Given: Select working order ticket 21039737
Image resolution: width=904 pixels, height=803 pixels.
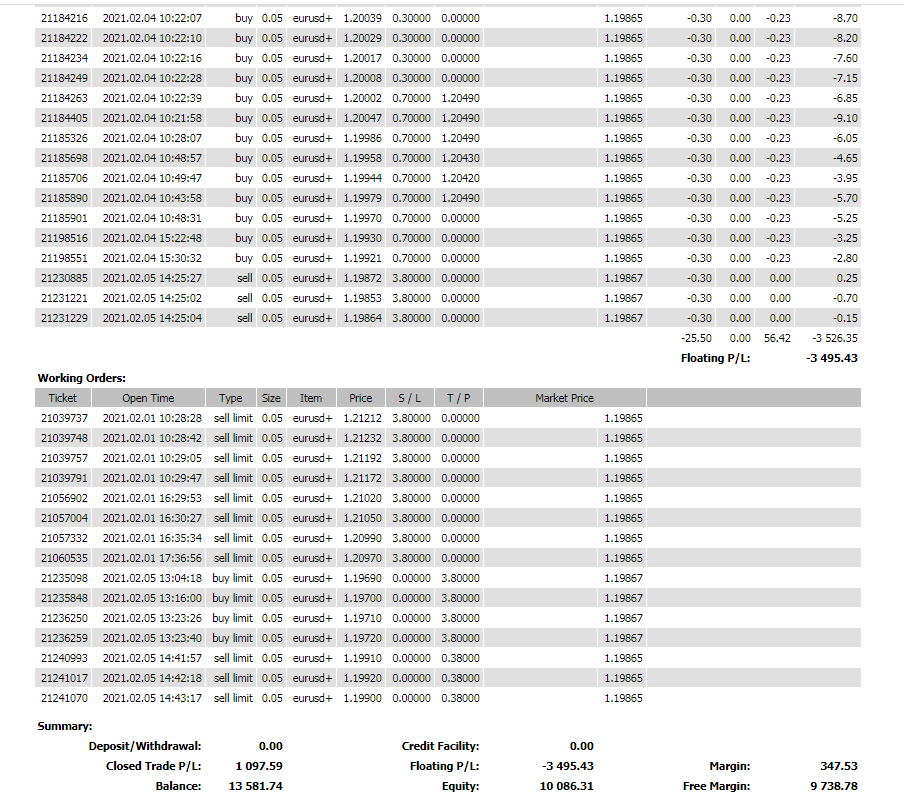Looking at the screenshot, I should 64,418.
